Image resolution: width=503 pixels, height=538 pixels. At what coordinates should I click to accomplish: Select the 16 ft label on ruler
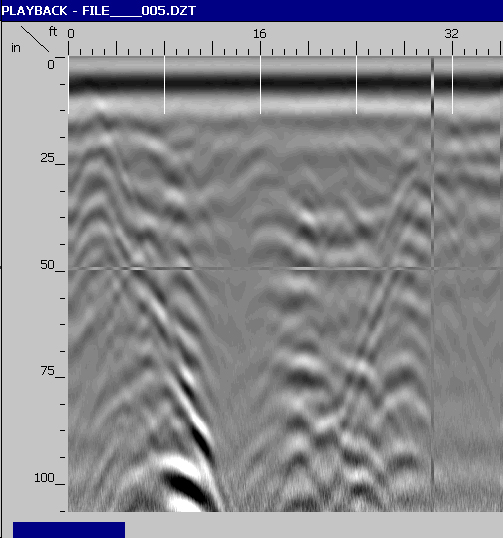pos(260,34)
